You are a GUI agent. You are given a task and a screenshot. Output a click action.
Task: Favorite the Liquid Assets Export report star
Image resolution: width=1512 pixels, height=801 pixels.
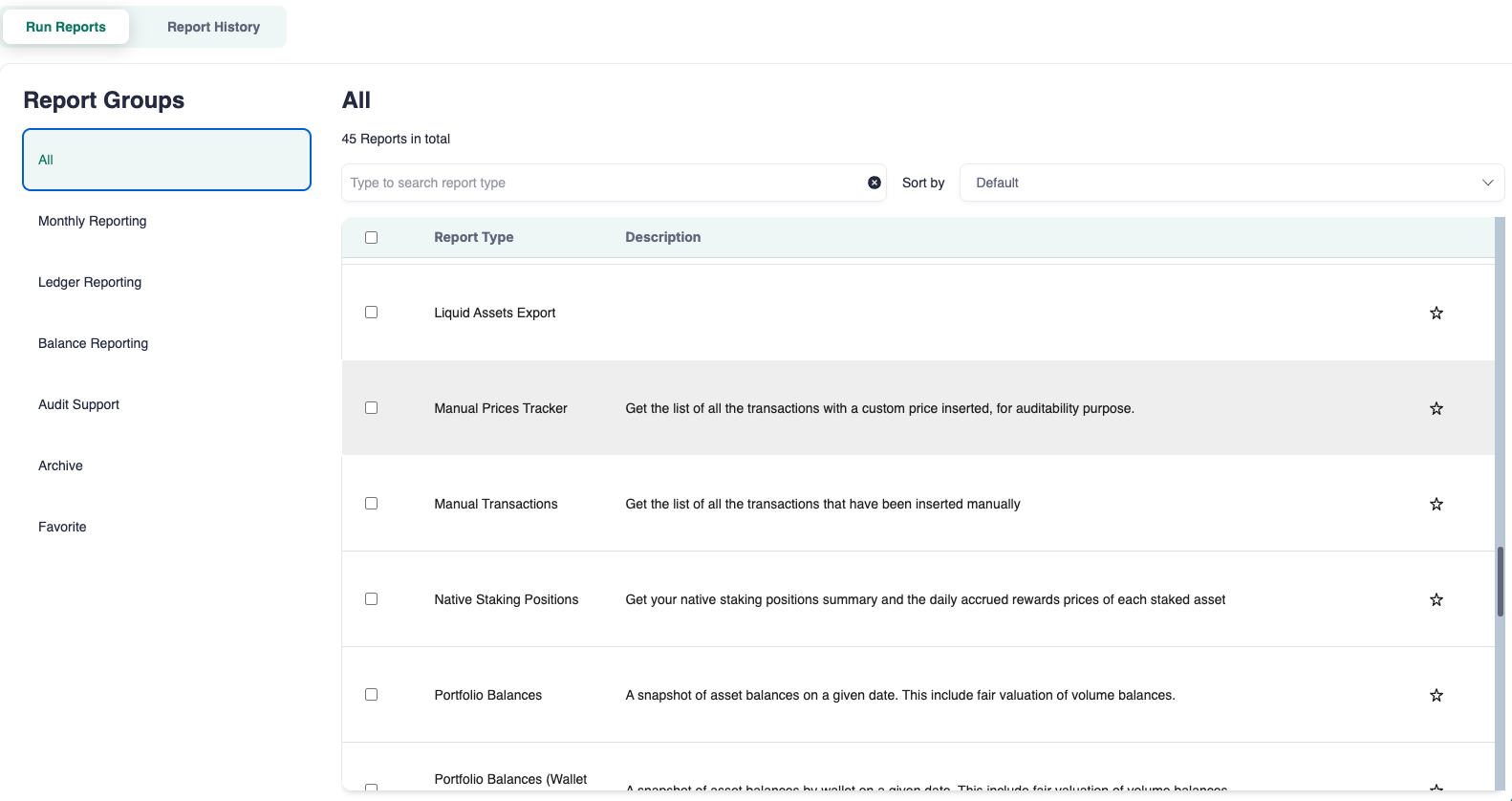pyautogui.click(x=1436, y=313)
